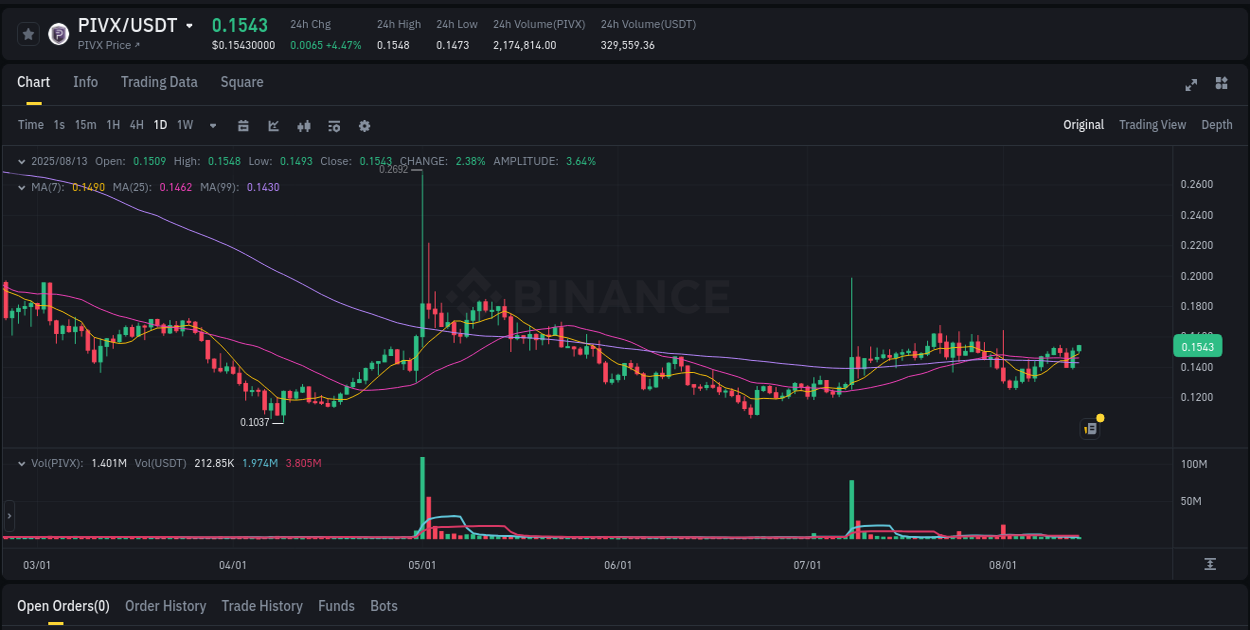Switch chart to Trading View mode

tap(1152, 124)
